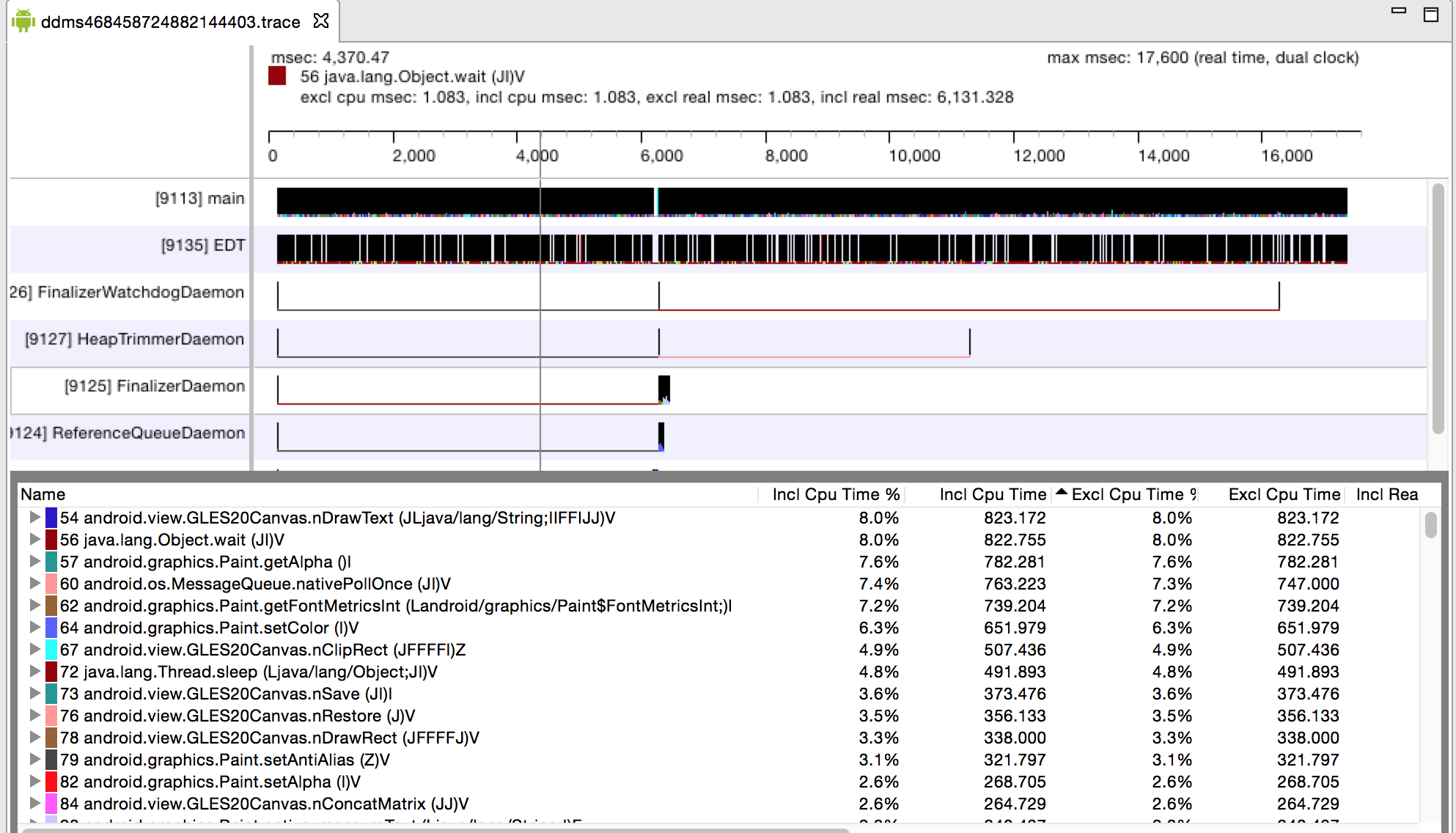Click the Name column header
The image size is (1456, 833).
pyautogui.click(x=43, y=494)
